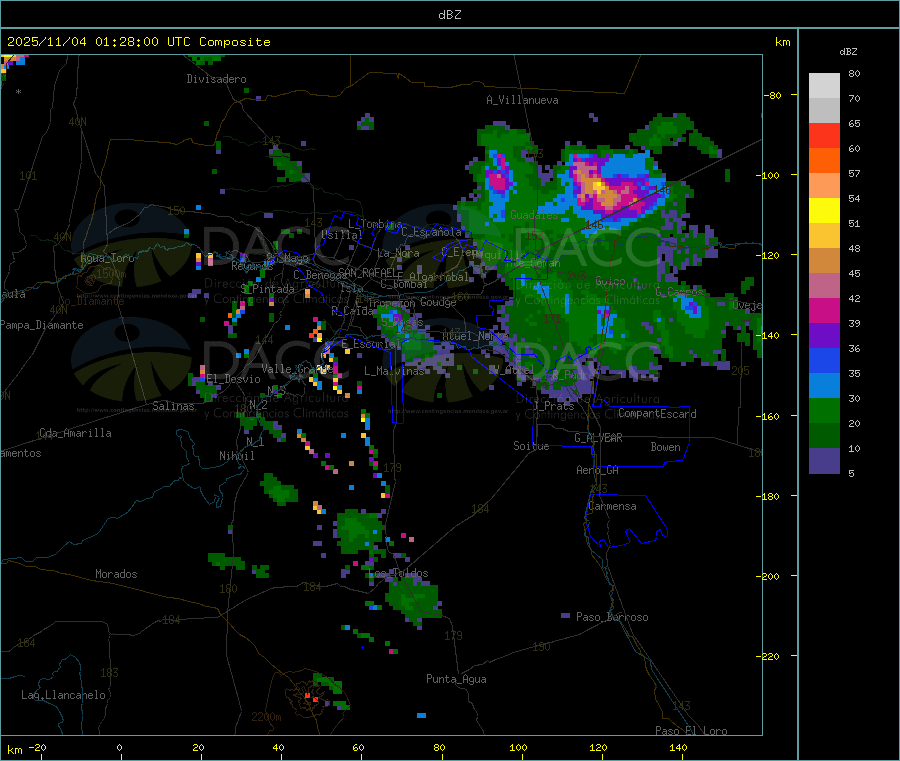The height and width of the screenshot is (761, 900).
Task: Click the A_Villanueva location label
Action: coord(522,100)
